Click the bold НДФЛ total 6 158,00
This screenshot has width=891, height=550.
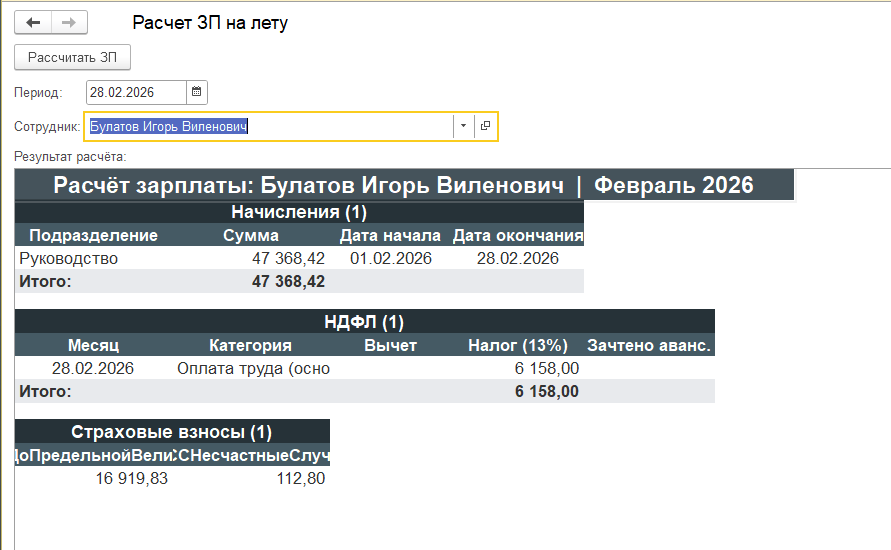point(547,391)
